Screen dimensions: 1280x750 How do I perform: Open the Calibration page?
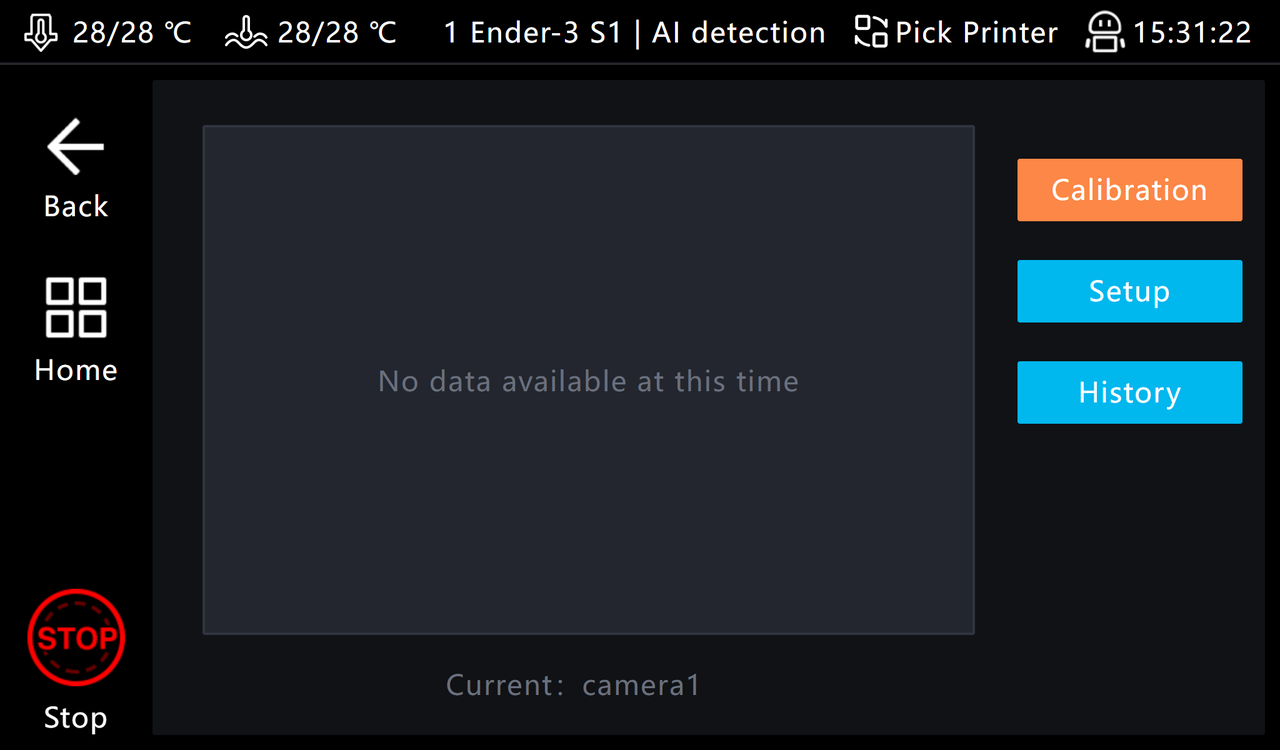click(1129, 190)
